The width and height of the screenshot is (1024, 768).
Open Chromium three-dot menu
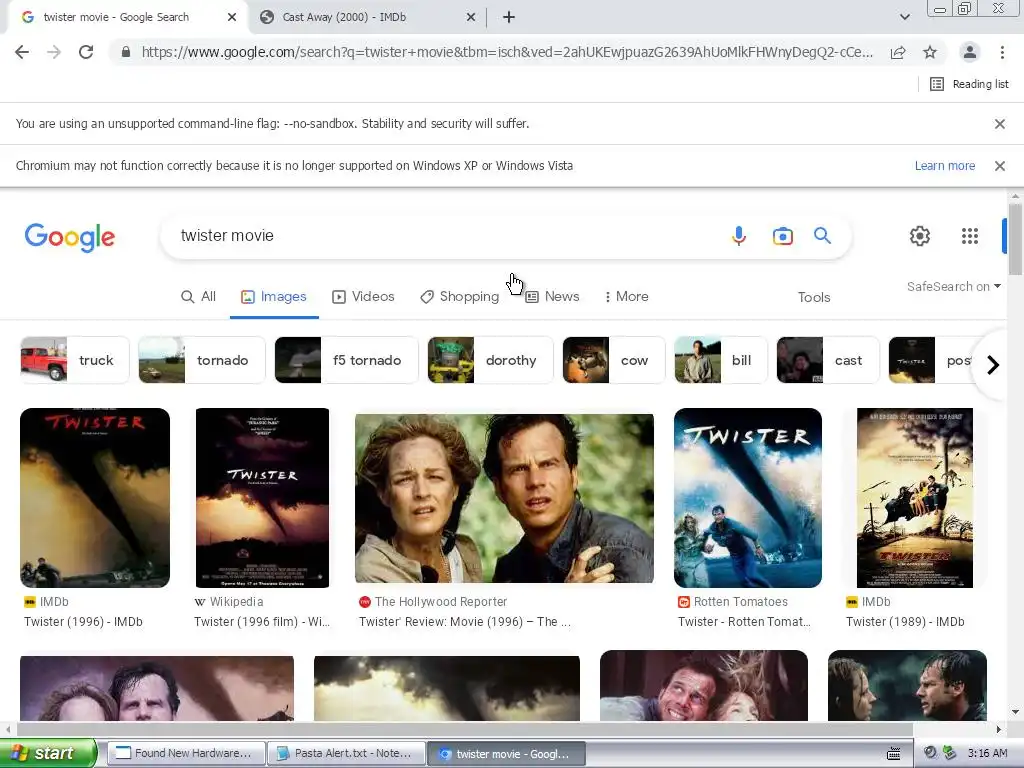click(x=1002, y=52)
